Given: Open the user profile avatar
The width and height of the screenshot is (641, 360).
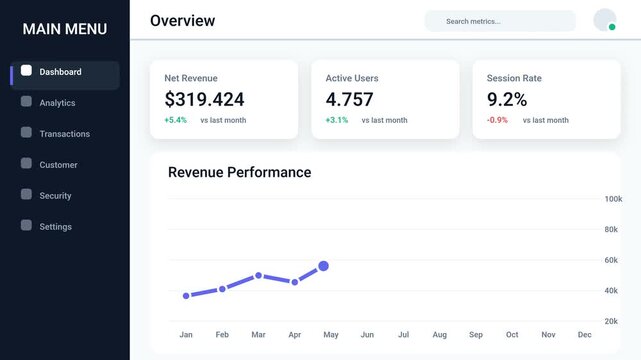Looking at the screenshot, I should point(605,20).
